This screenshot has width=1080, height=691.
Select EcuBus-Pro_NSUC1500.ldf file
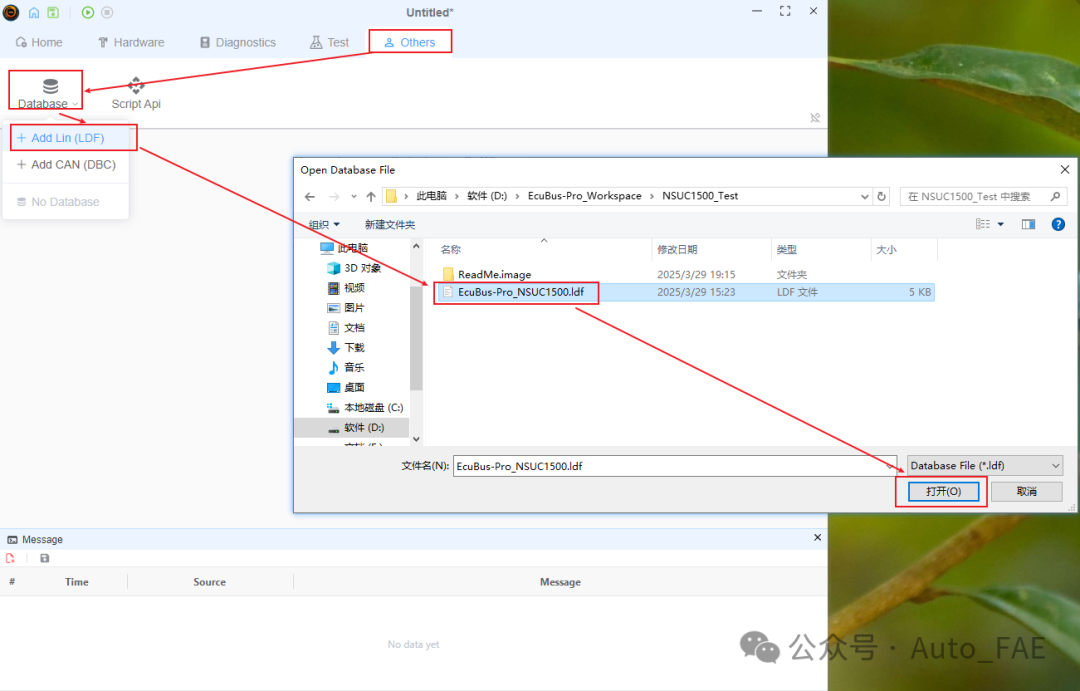coord(520,292)
